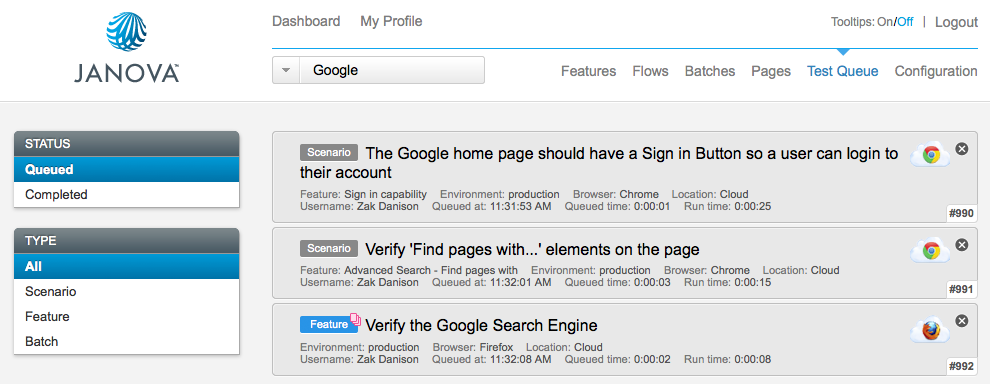Log out using the Logout link
Screen dimensions: 990x384
tap(956, 22)
